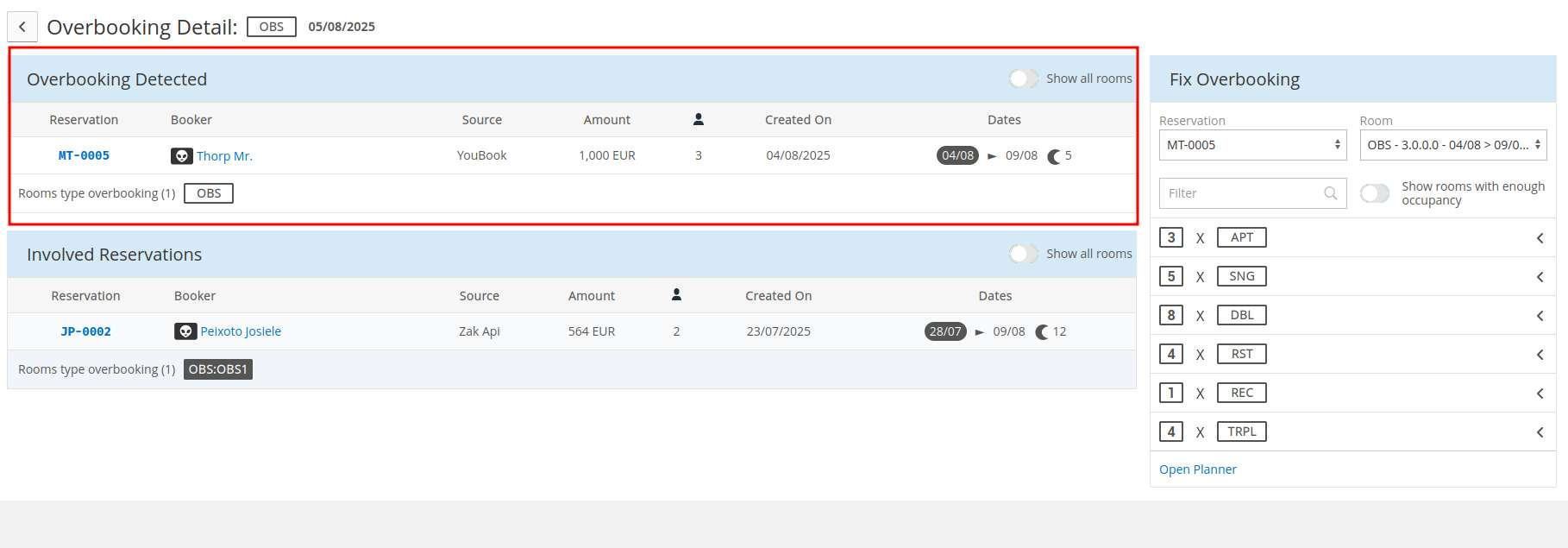Click the 04/08 check-in date badge

click(x=957, y=155)
